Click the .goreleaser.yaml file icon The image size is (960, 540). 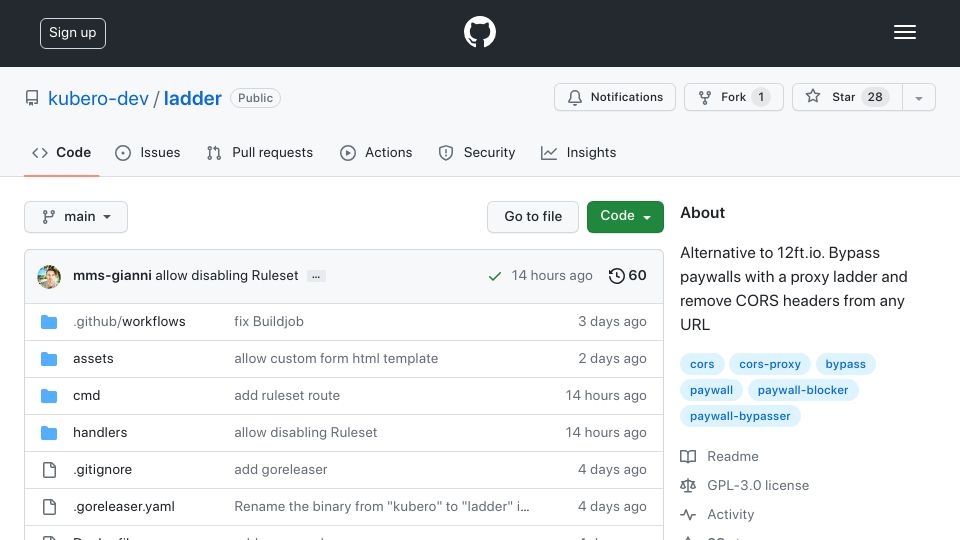(x=49, y=507)
